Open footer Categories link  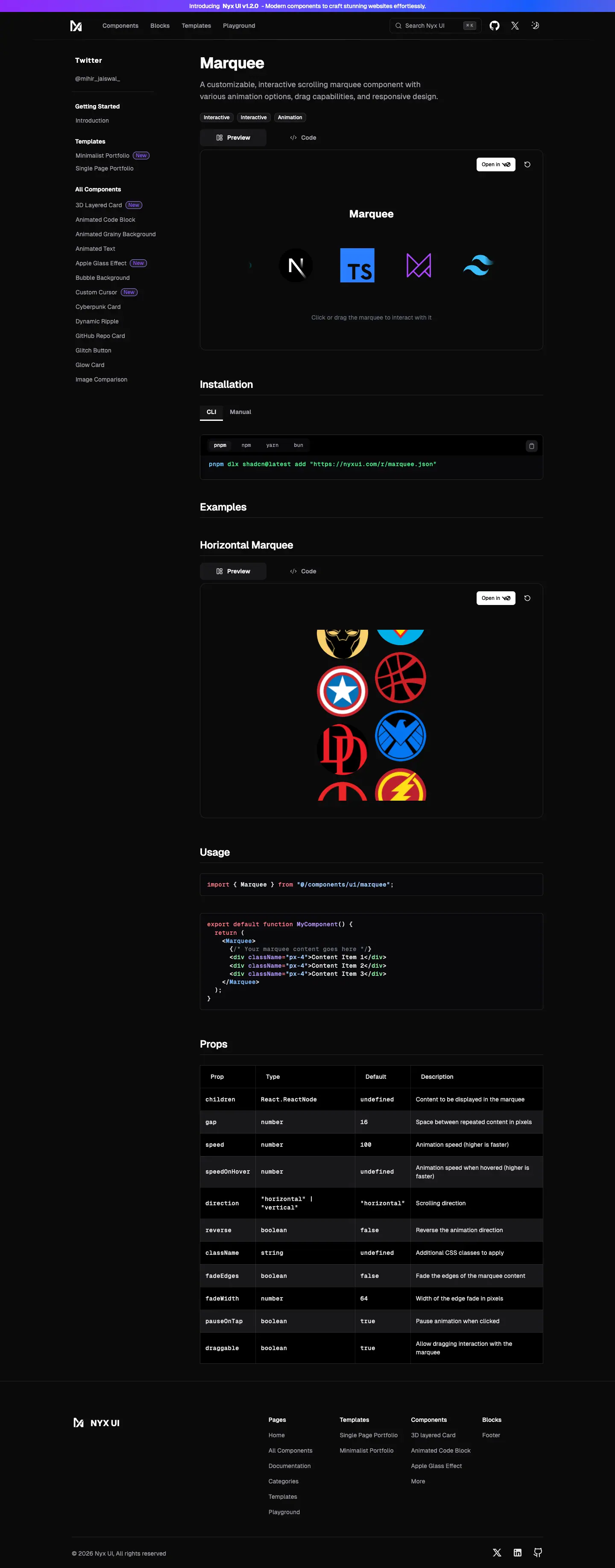click(284, 1481)
